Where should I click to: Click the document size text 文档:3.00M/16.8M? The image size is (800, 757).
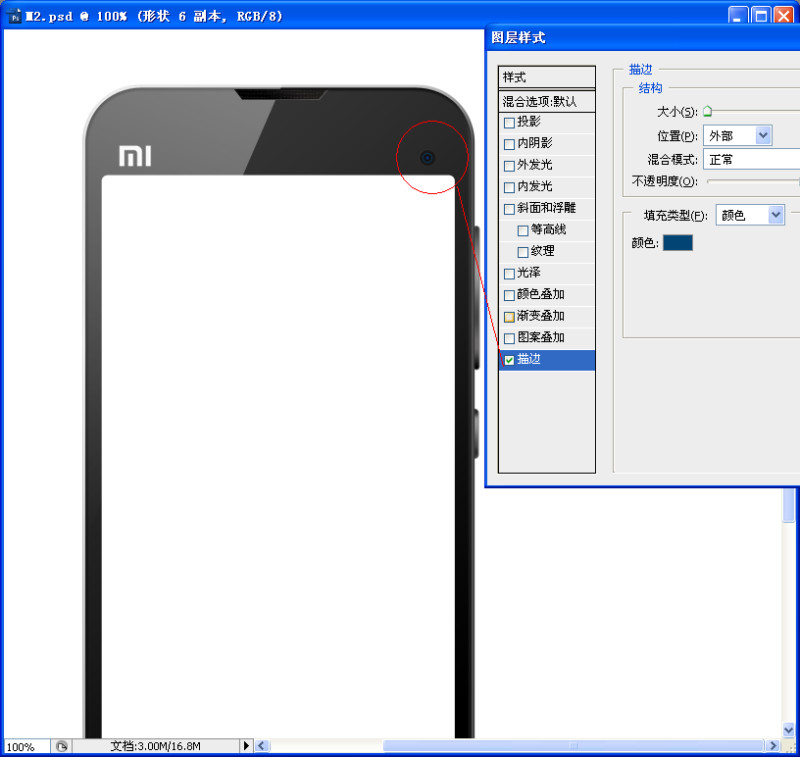[155, 746]
